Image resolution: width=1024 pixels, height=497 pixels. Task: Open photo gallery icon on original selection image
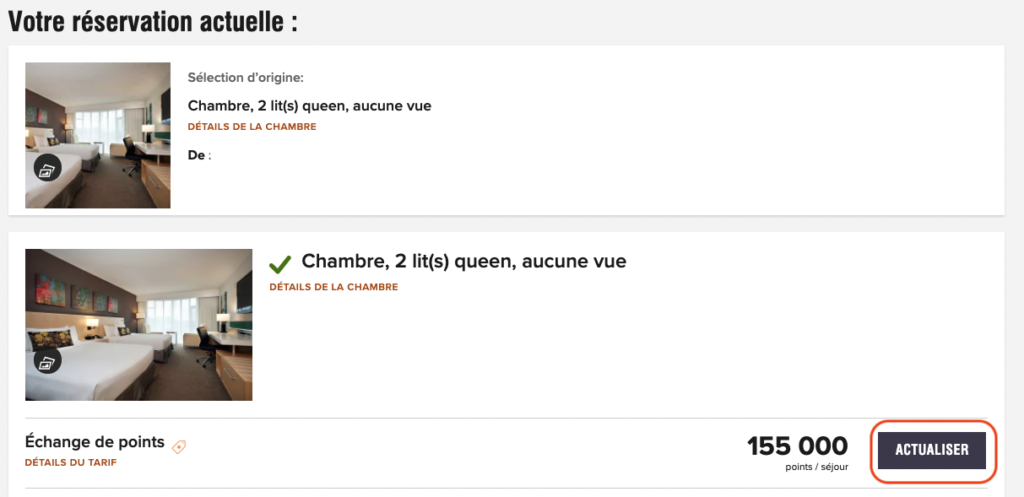[48, 168]
